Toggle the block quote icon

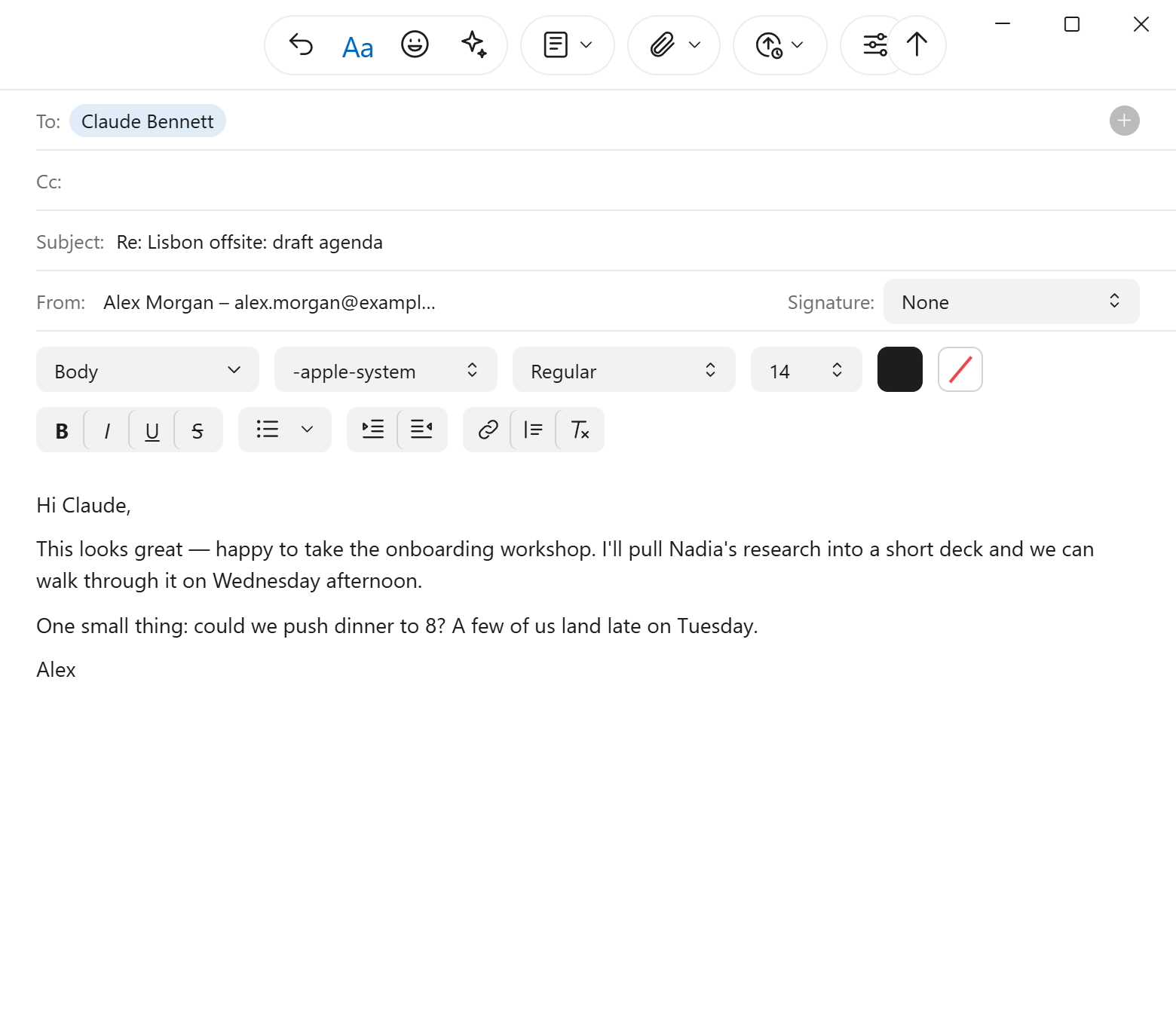tap(533, 430)
